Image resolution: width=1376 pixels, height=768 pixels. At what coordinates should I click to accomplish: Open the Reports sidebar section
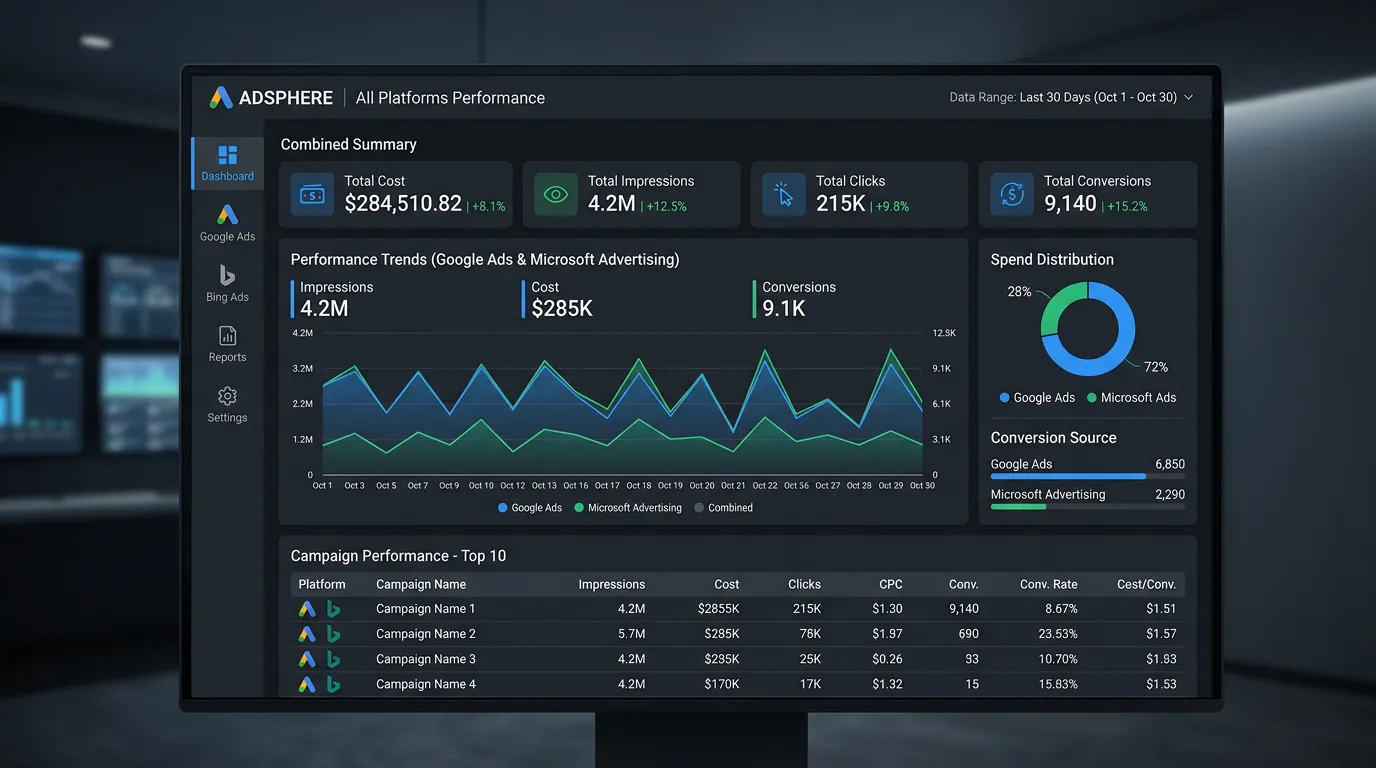point(228,344)
